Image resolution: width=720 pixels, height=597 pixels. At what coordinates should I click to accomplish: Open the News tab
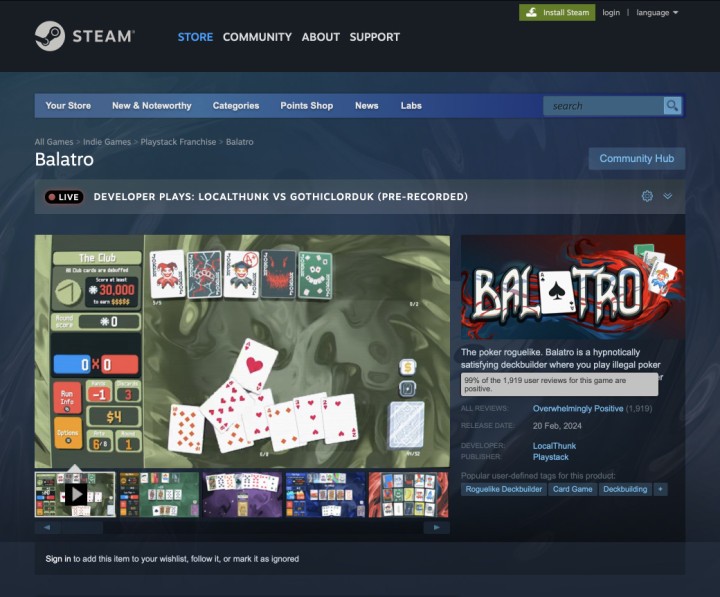pos(366,106)
